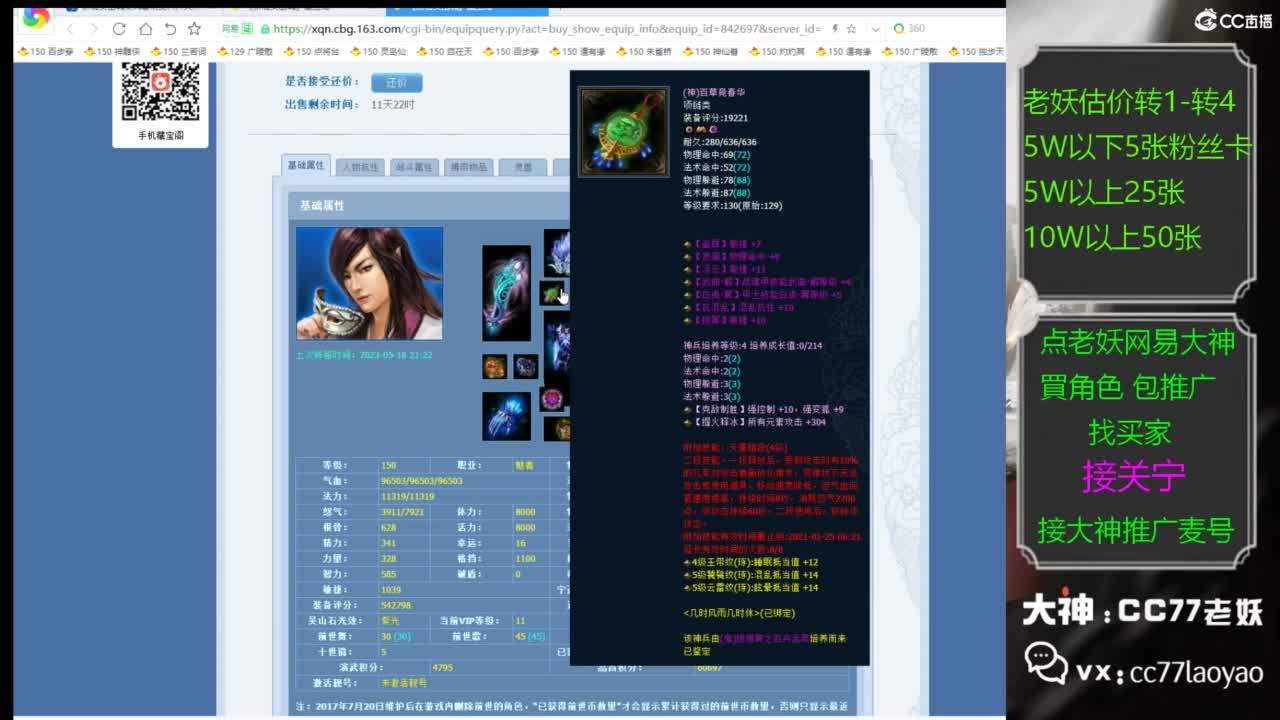Click the small green necklace equipment icon
Viewport: 1280px width, 720px height.
click(x=551, y=292)
